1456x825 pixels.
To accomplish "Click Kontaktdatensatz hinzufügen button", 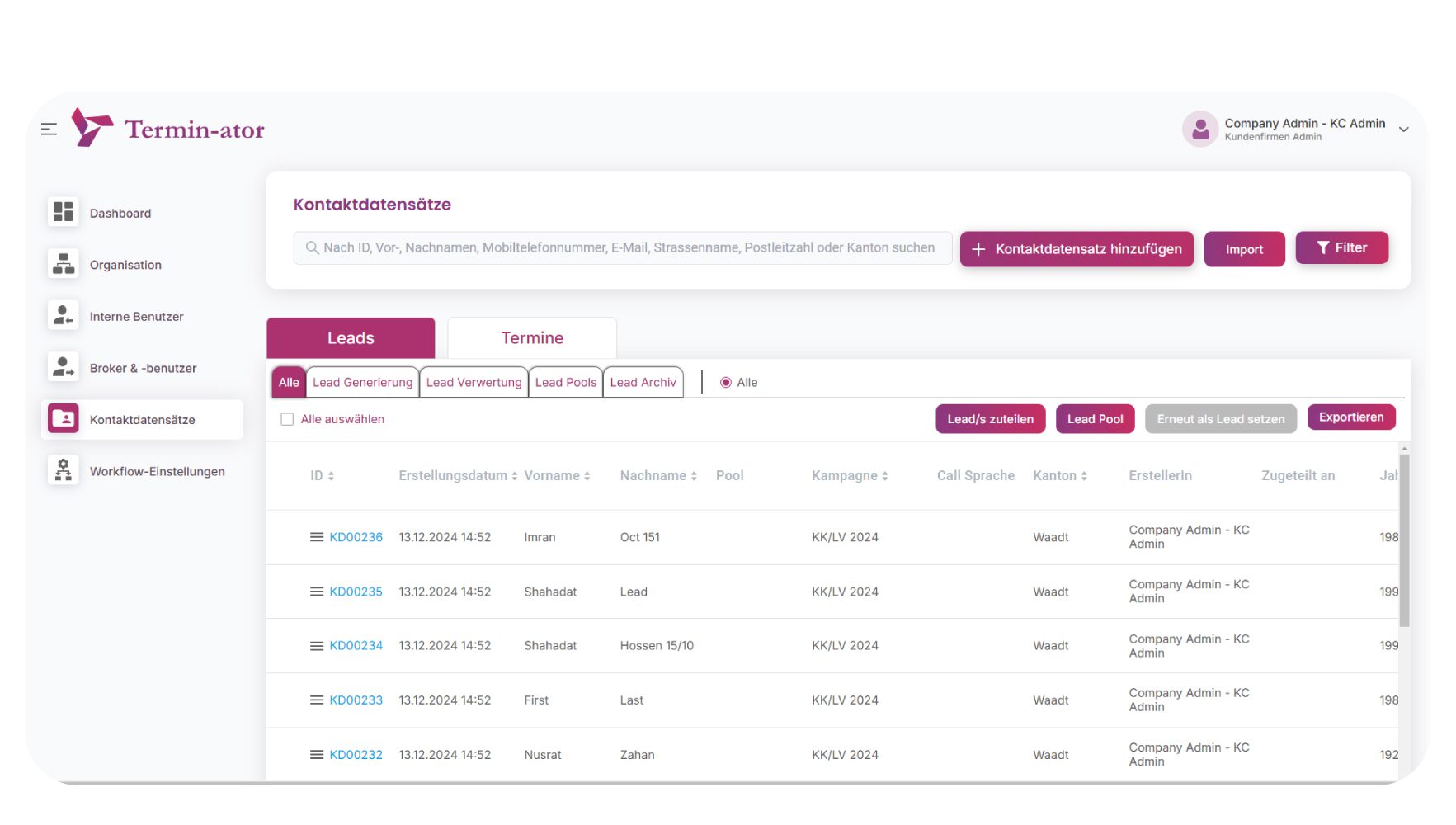I will 1077,249.
